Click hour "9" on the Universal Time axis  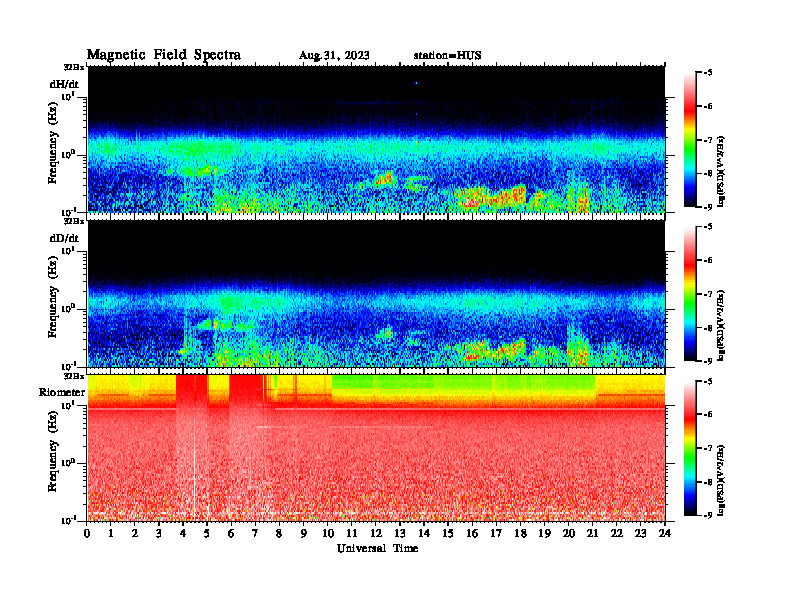[304, 533]
